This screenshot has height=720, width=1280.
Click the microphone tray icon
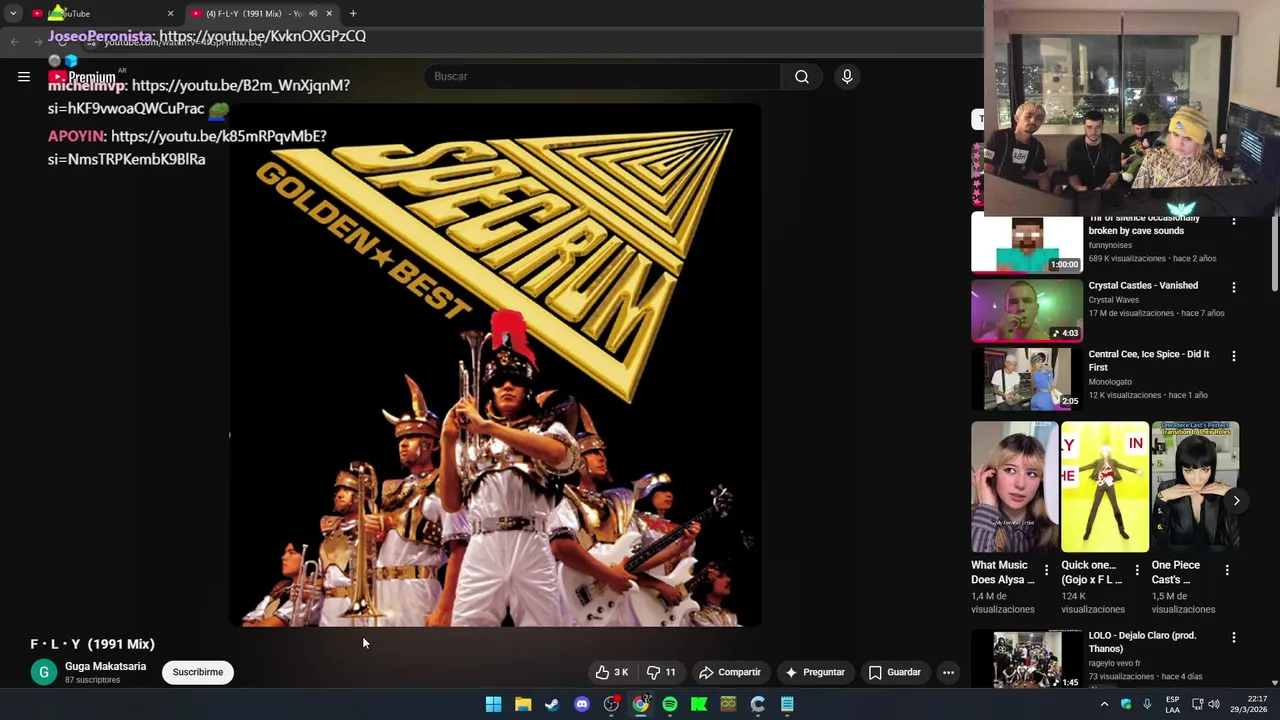point(1147,704)
